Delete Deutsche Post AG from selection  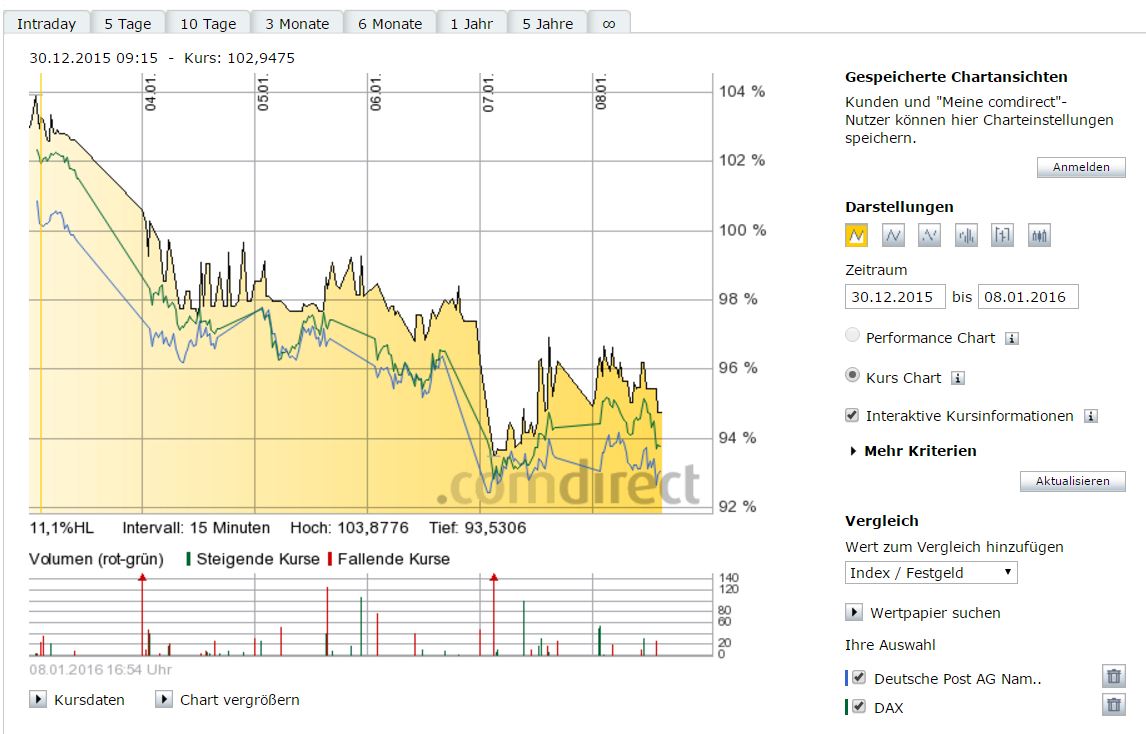[1114, 676]
